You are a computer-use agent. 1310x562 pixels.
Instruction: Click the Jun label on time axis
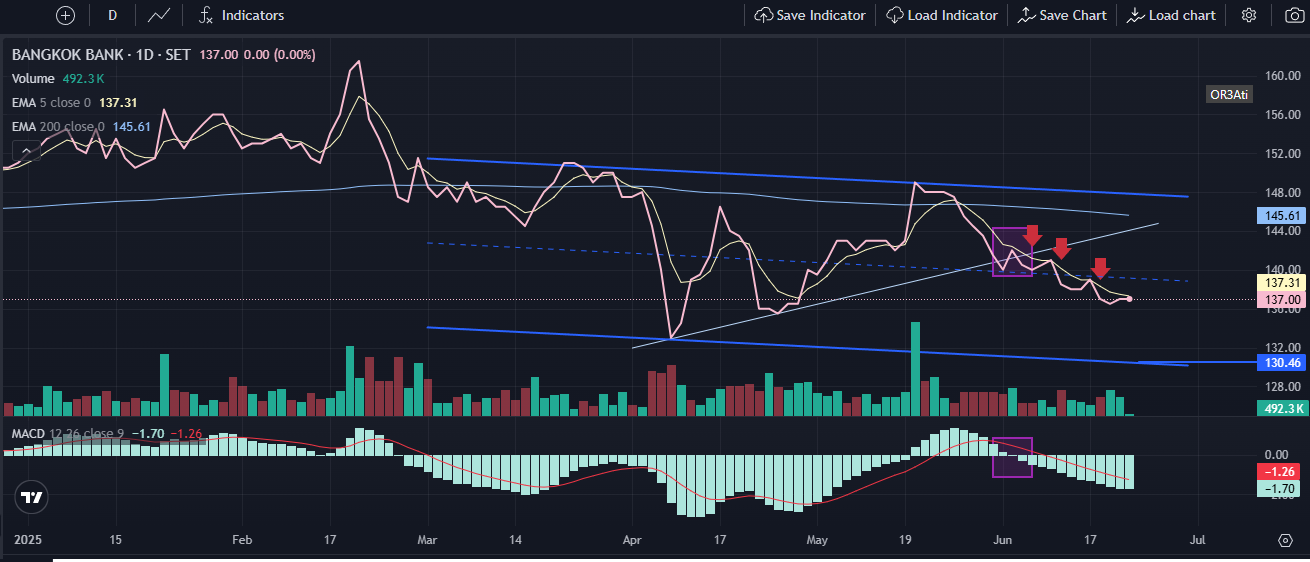pyautogui.click(x=1003, y=539)
